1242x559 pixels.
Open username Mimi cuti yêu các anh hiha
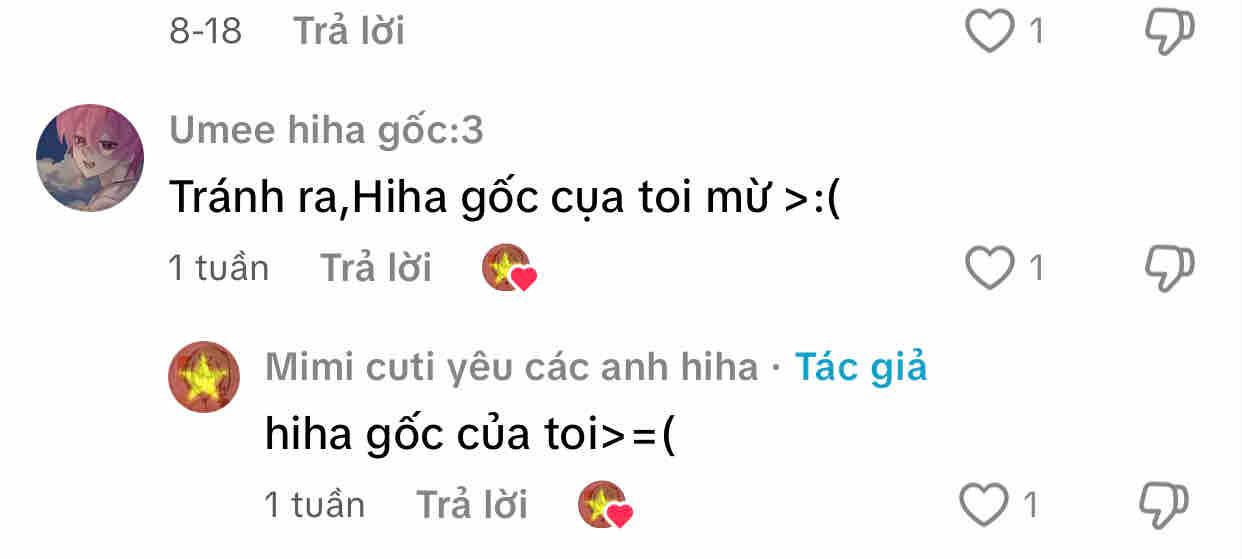pos(511,368)
